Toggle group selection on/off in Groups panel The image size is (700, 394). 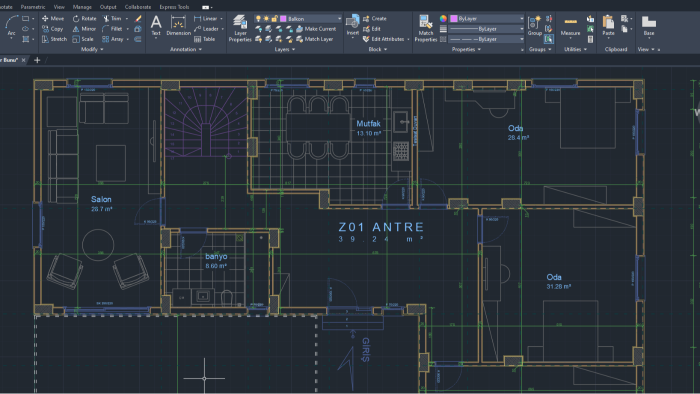pyautogui.click(x=549, y=39)
